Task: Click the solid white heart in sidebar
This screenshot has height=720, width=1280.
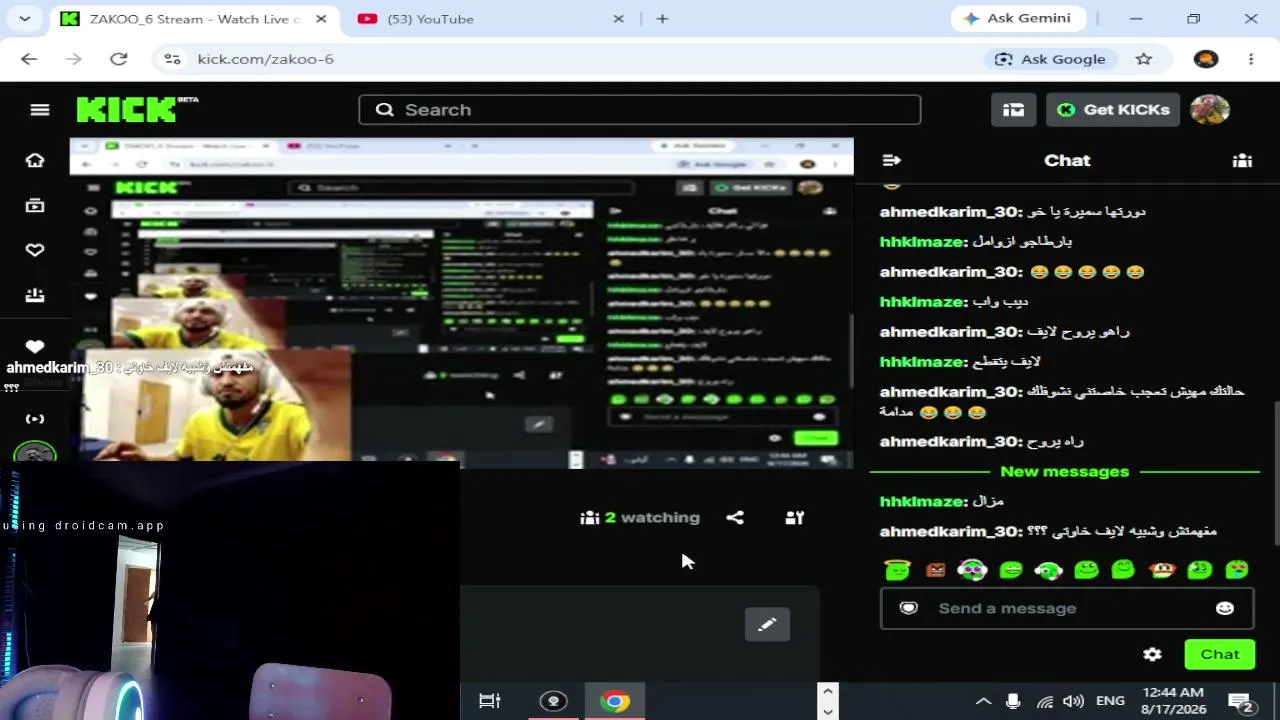Action: click(35, 346)
